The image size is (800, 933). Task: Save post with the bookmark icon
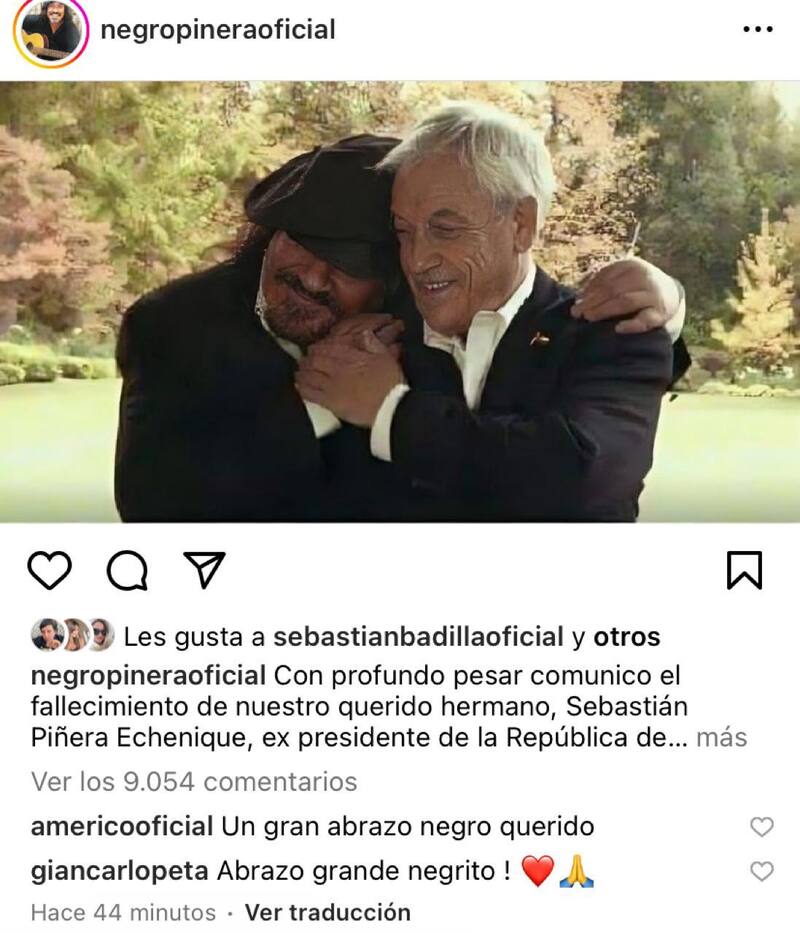point(744,570)
